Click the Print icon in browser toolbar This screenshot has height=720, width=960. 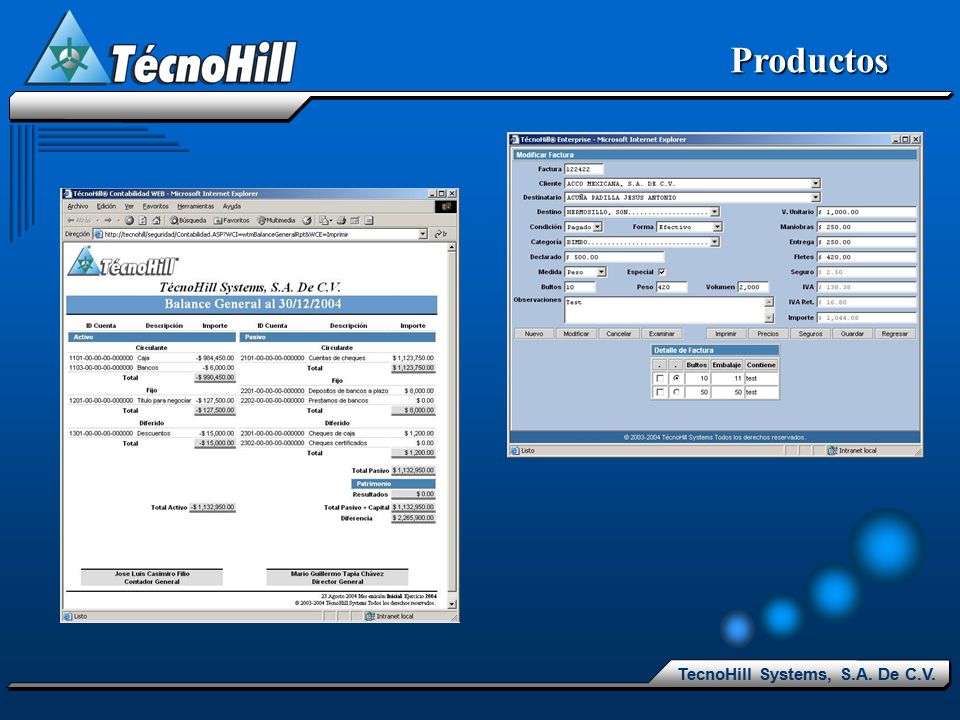pos(341,220)
